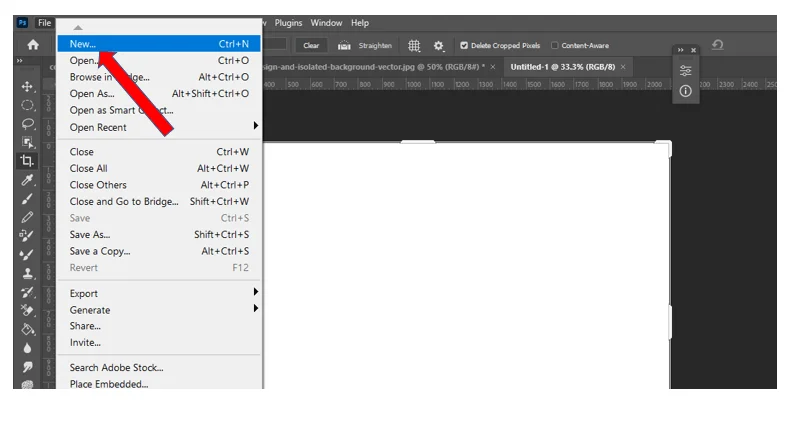
Task: Click the Home screen icon
Action: coord(33,45)
